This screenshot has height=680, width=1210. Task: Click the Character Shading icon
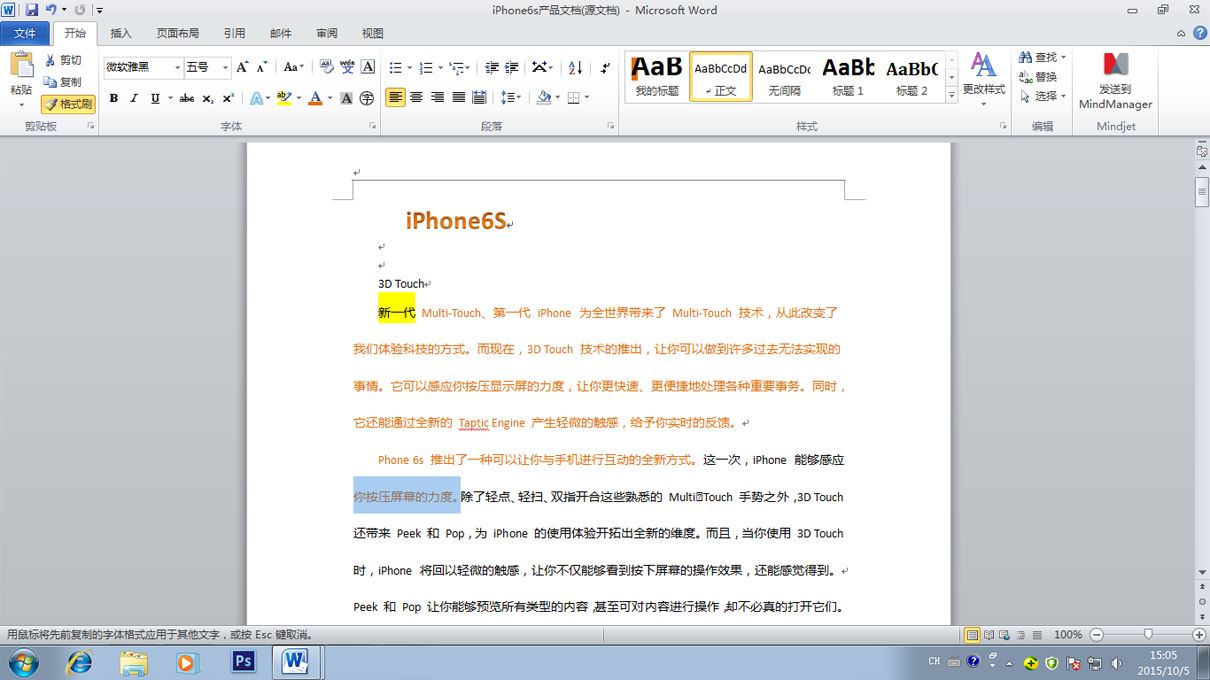point(346,98)
